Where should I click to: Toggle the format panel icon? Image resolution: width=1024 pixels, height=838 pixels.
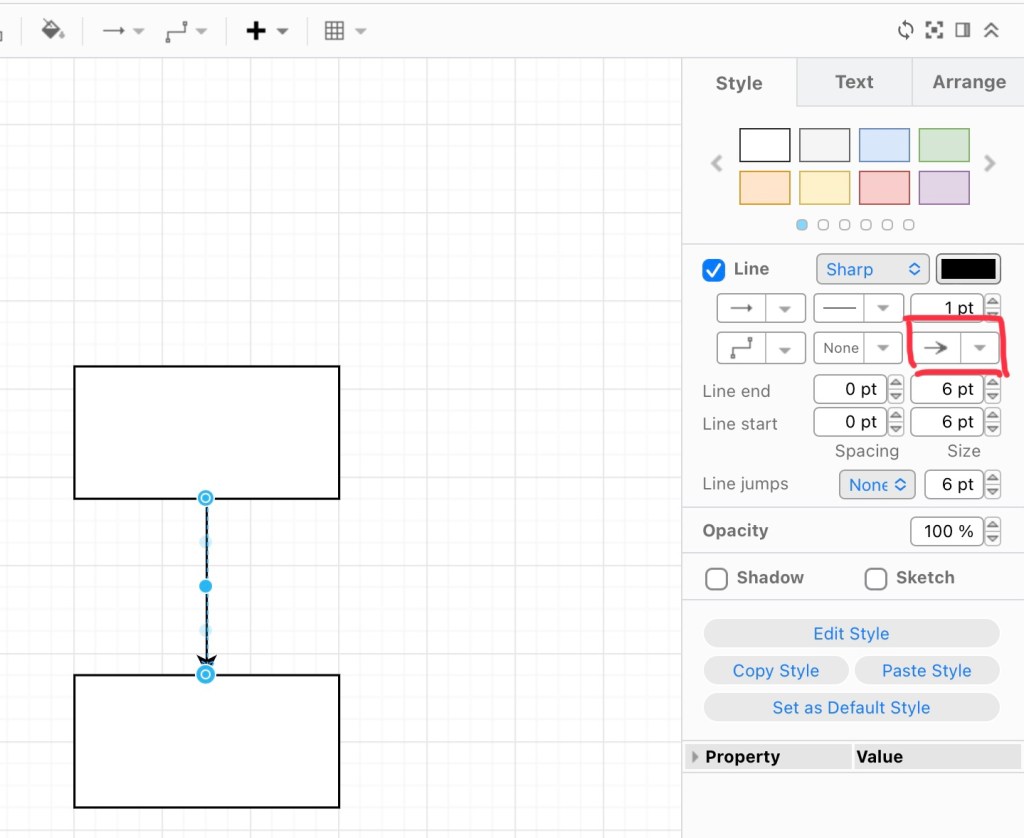point(963,30)
